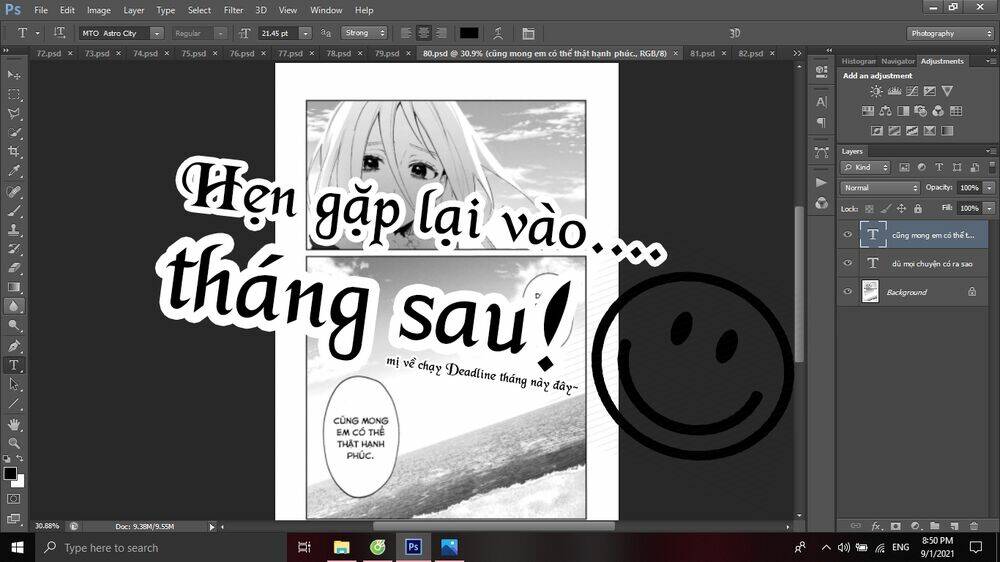This screenshot has height=562, width=1000.
Task: Select the Move tool
Action: click(14, 75)
